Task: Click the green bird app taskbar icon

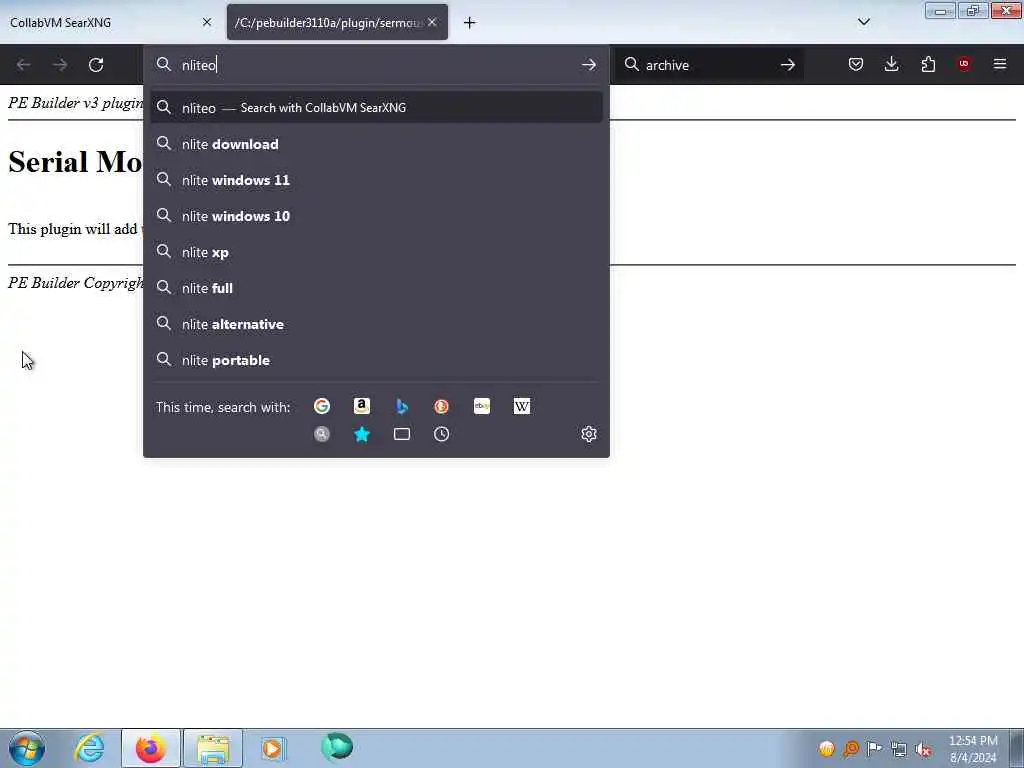Action: pyautogui.click(x=337, y=747)
